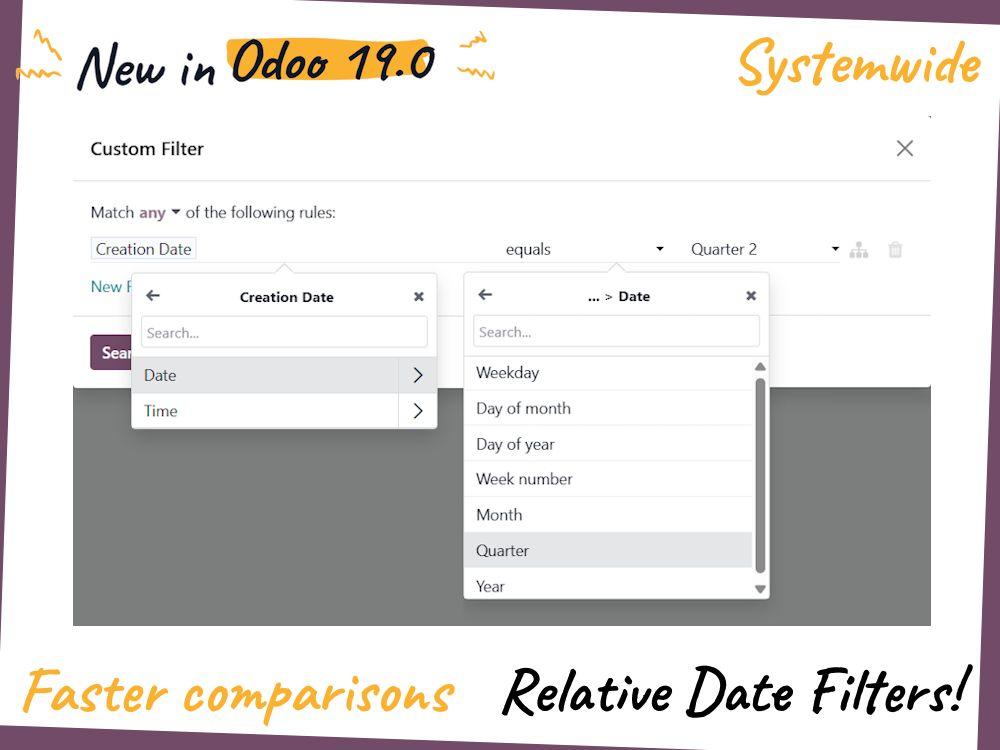Image resolution: width=1000 pixels, height=750 pixels.
Task: Select Date in Creation Date popup
Action: tap(265, 375)
